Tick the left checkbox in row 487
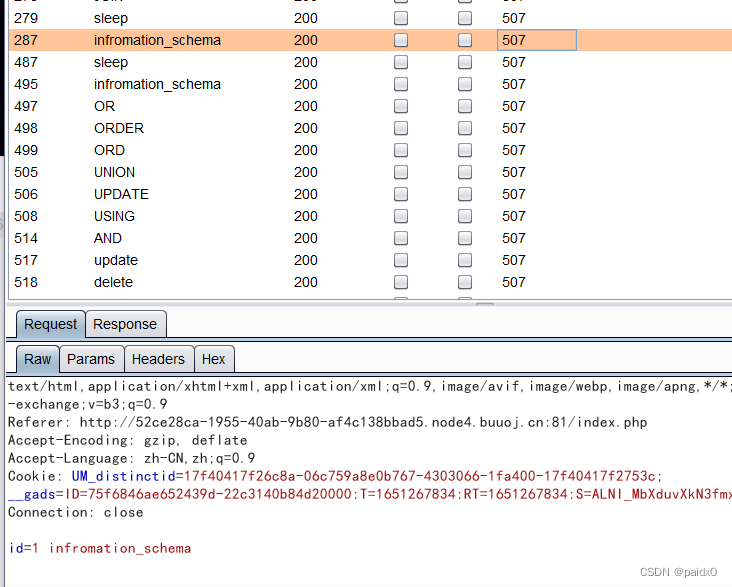Viewport: 732px width, 587px height. (401, 62)
